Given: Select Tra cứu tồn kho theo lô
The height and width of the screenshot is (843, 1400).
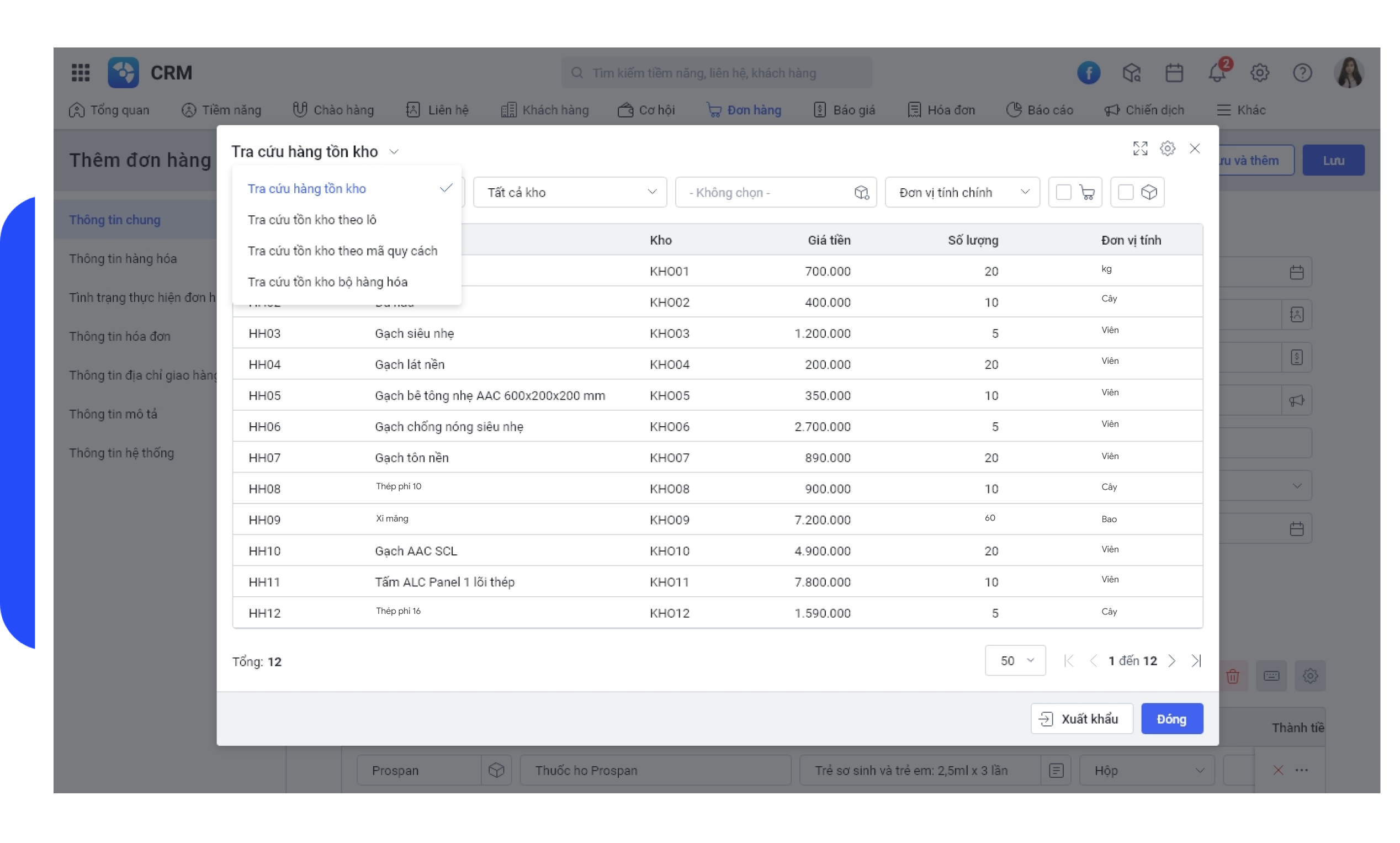Looking at the screenshot, I should coord(347,219).
